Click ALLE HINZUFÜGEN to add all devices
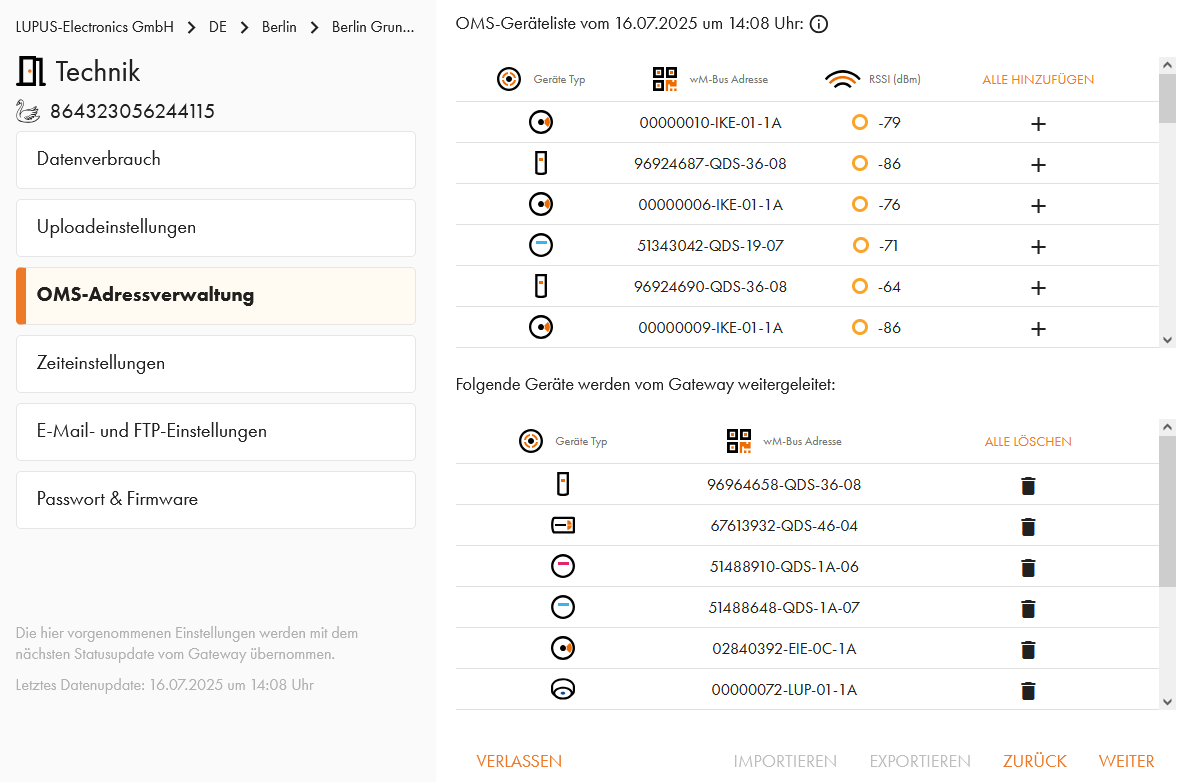 click(x=1038, y=80)
